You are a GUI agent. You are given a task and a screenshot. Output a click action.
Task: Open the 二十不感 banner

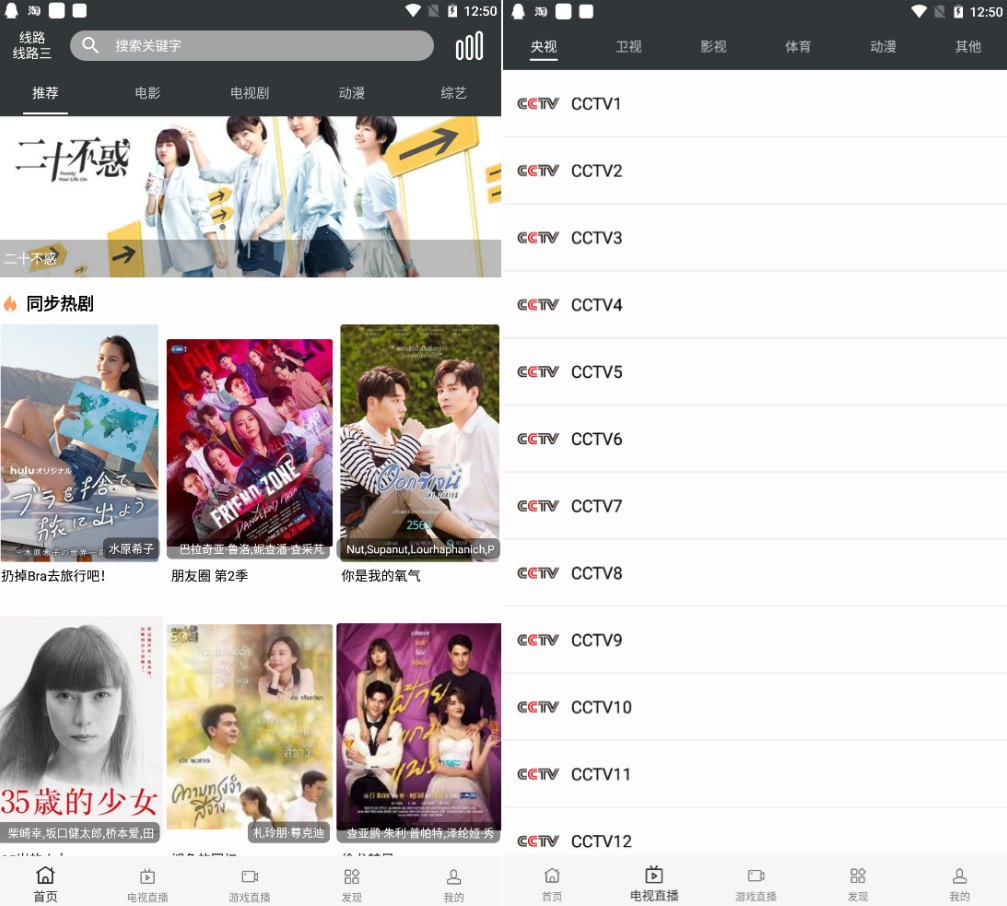pos(250,195)
